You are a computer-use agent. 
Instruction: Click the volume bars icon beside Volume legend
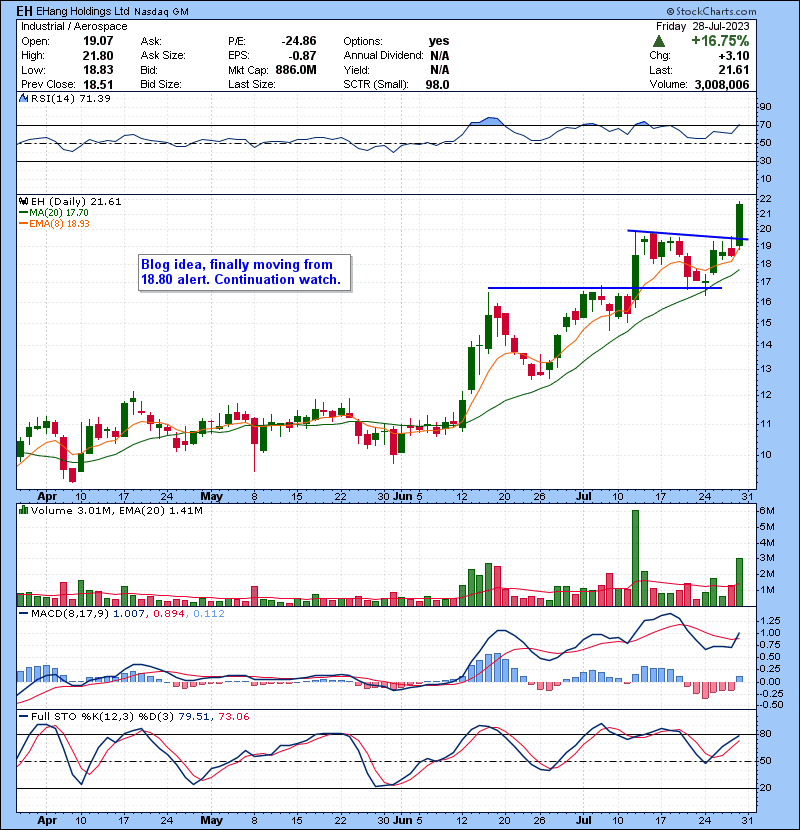coord(24,510)
